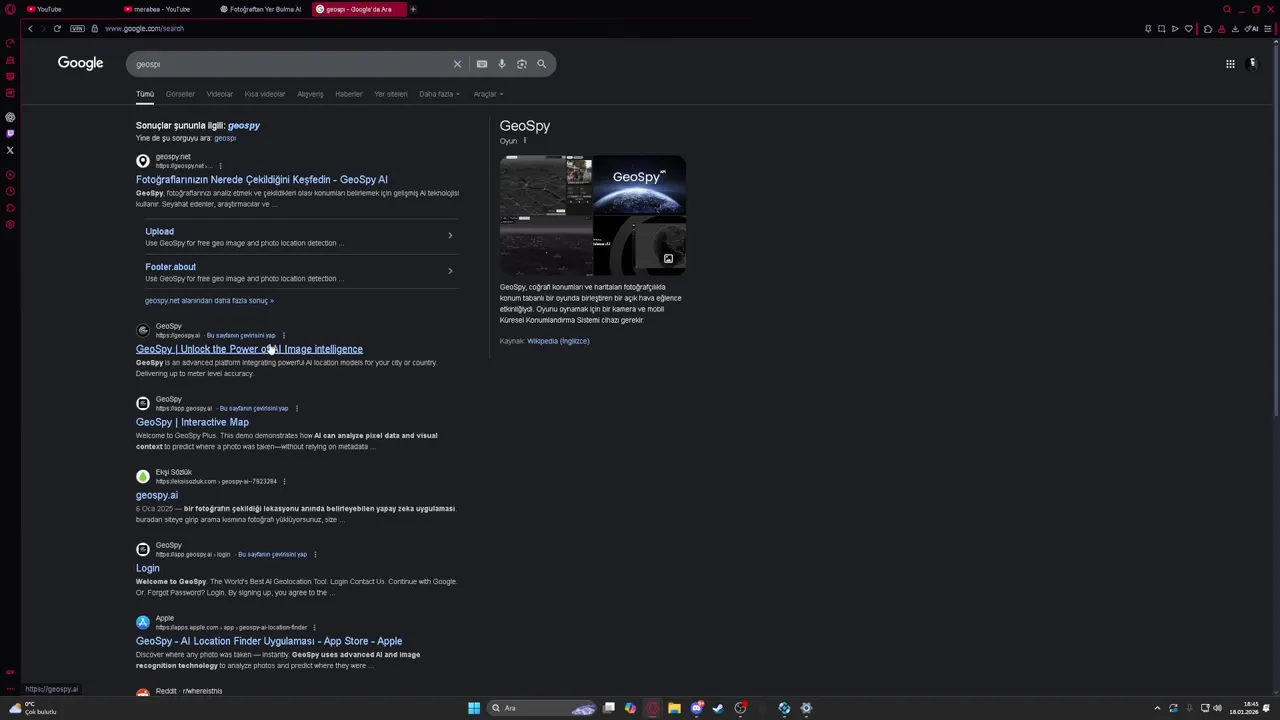Open GX Control speedometer icon in sidebar
Image resolution: width=1280 pixels, height=720 pixels.
(10, 43)
